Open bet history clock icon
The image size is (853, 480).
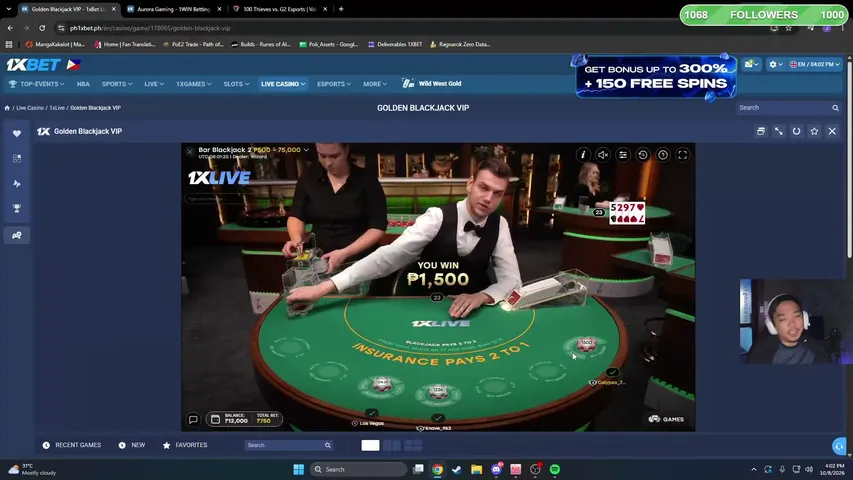point(642,155)
